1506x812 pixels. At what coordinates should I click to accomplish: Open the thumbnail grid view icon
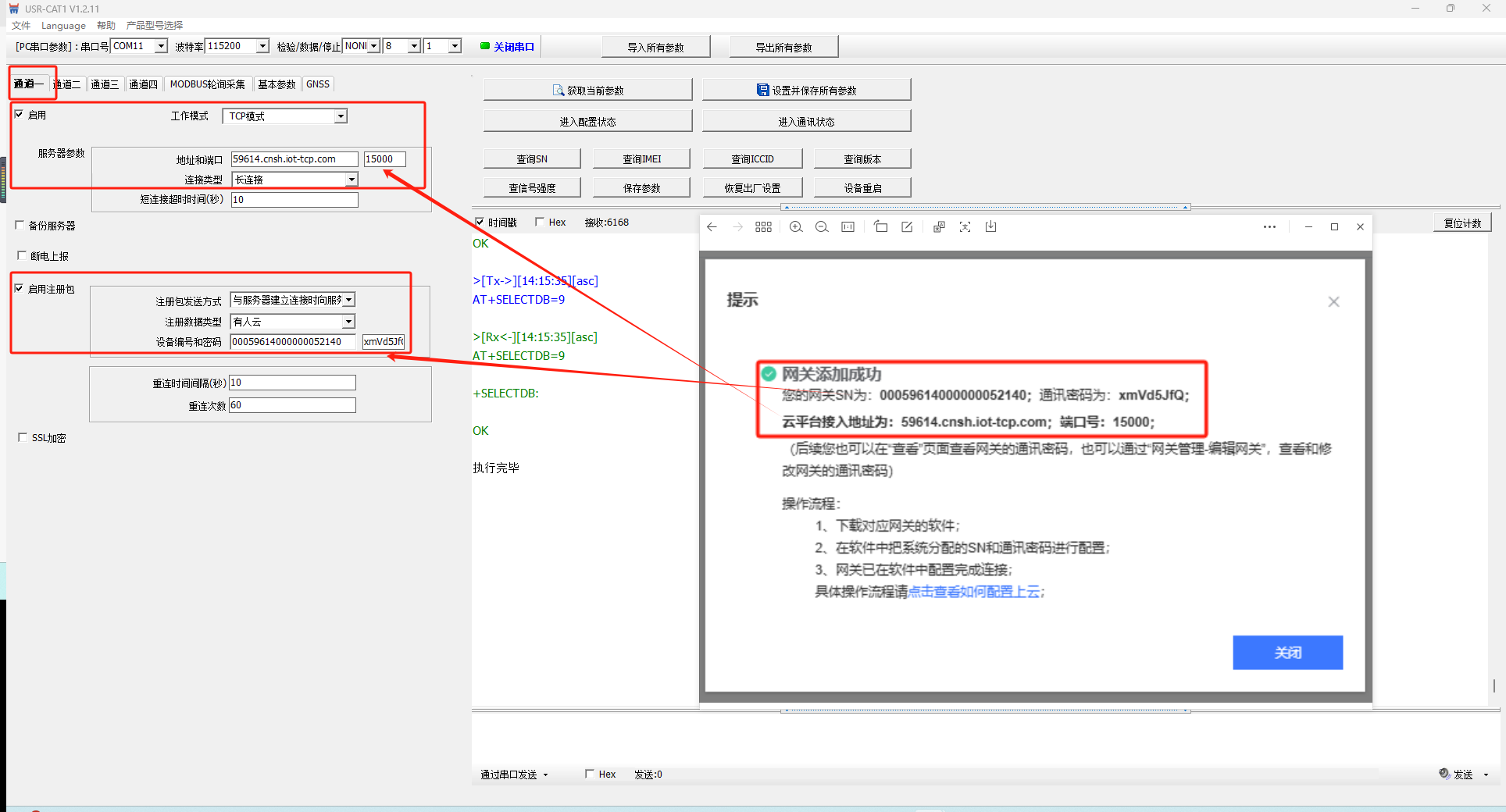763,227
